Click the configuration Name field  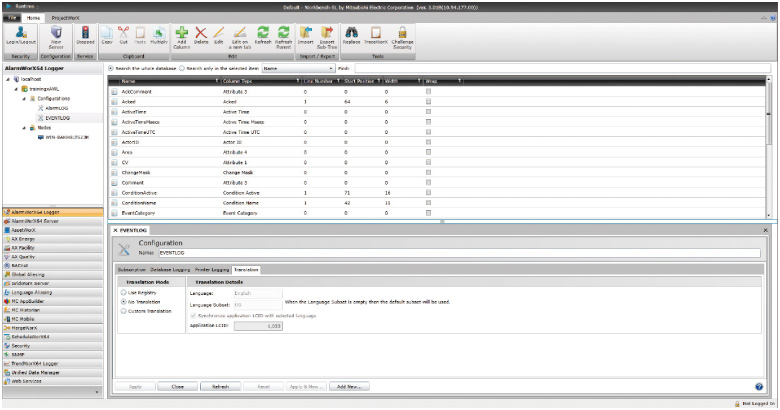[x=459, y=253]
